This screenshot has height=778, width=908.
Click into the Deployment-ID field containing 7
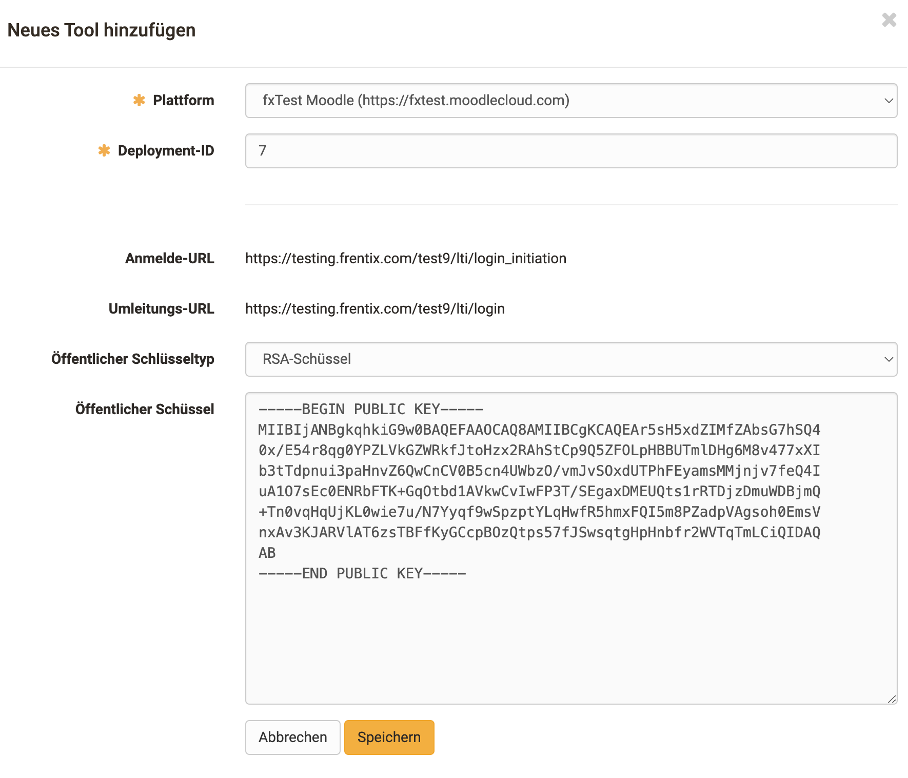[570, 151]
